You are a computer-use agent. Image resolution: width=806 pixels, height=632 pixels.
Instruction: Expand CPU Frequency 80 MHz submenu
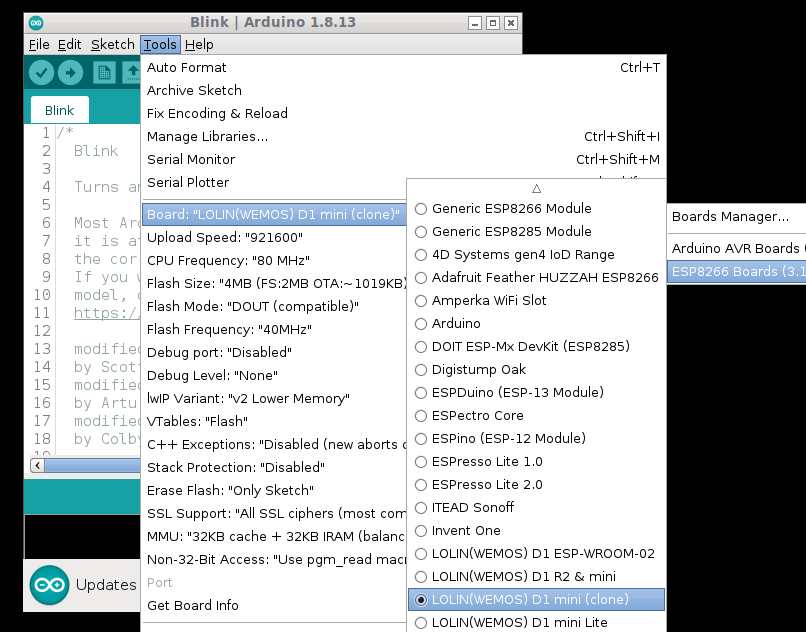coord(274,261)
